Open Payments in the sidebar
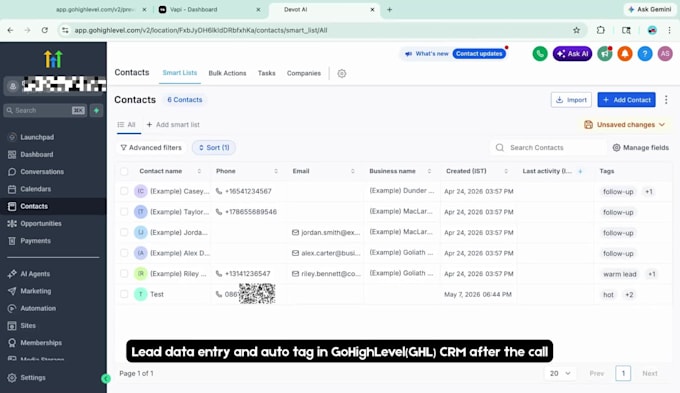Viewport: 680px width, 393px height. click(x=36, y=241)
